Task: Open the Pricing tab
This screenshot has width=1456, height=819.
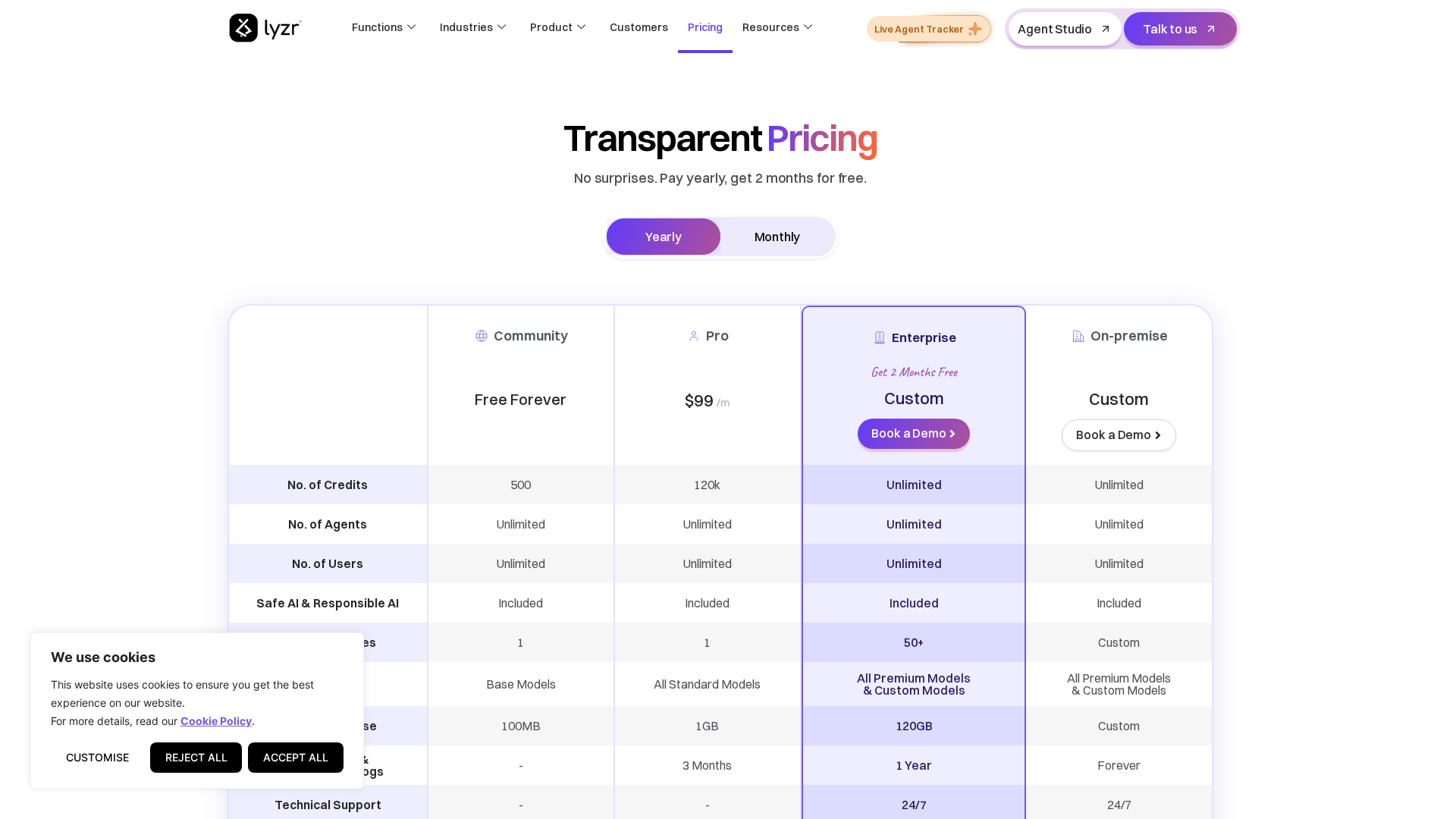Action: pyautogui.click(x=704, y=27)
